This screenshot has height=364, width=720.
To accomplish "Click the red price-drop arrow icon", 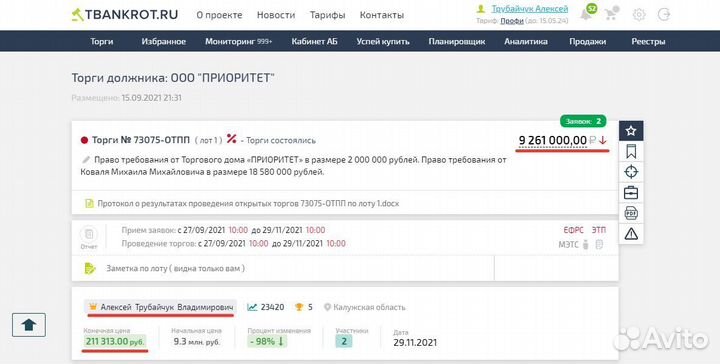I will pyautogui.click(x=602, y=140).
